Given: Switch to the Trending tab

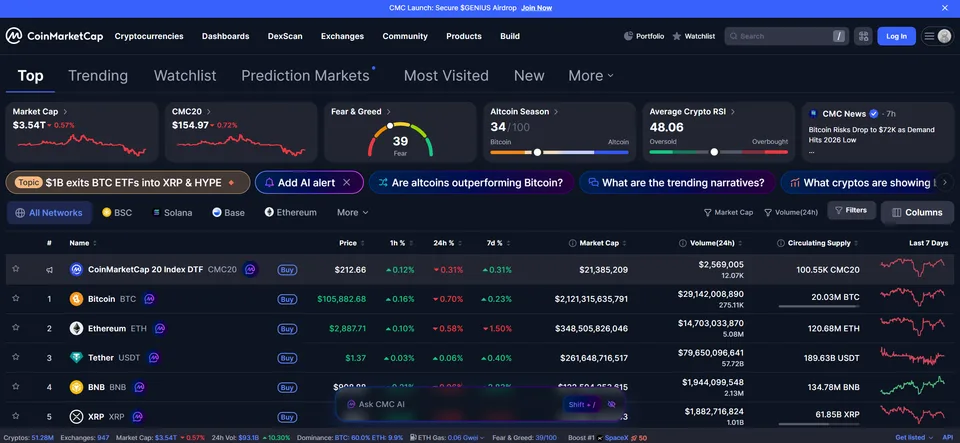Looking at the screenshot, I should (x=98, y=76).
